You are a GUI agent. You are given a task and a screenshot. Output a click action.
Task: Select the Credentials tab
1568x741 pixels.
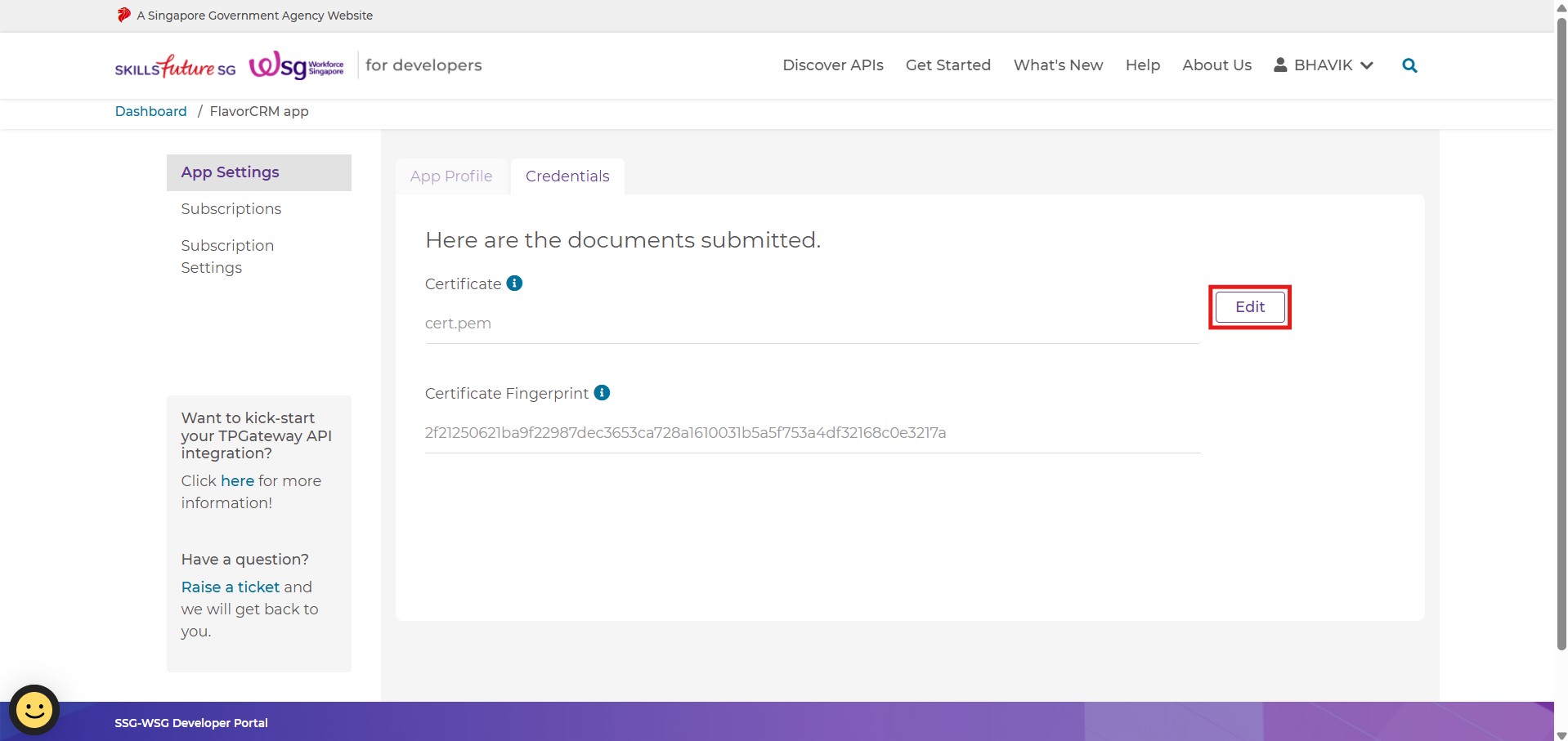(x=567, y=176)
